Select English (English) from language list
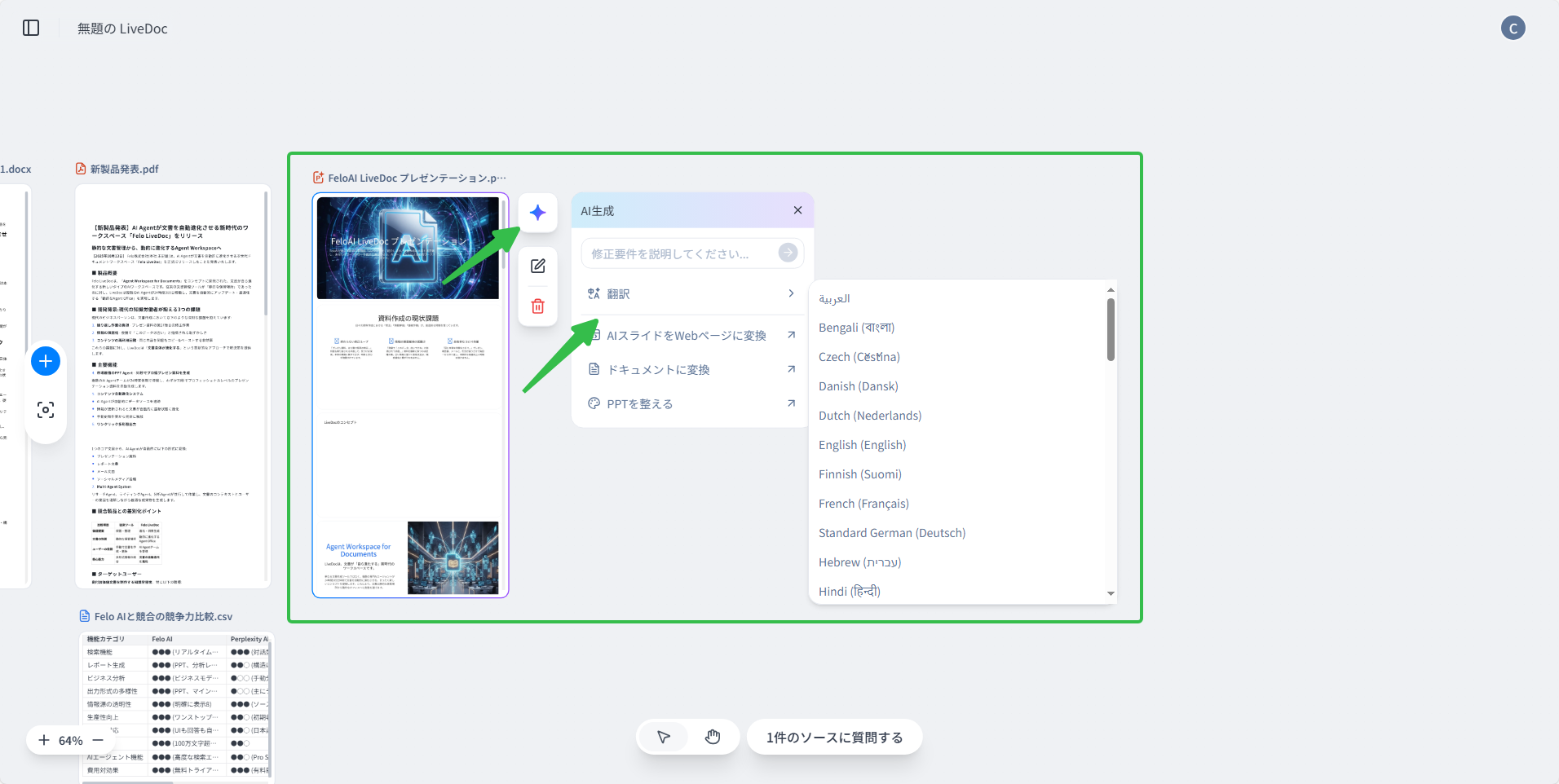Image resolution: width=1559 pixels, height=784 pixels. [x=862, y=445]
